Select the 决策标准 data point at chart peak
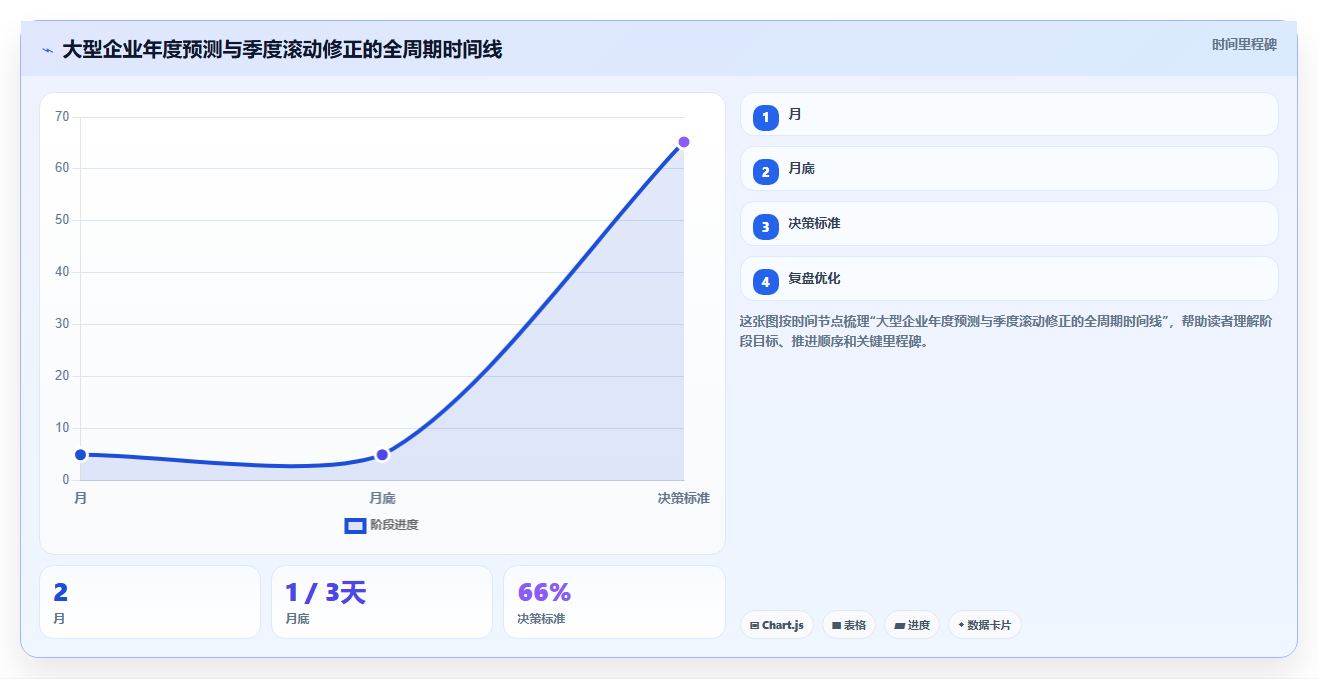This screenshot has height=679, width=1318. tap(684, 142)
